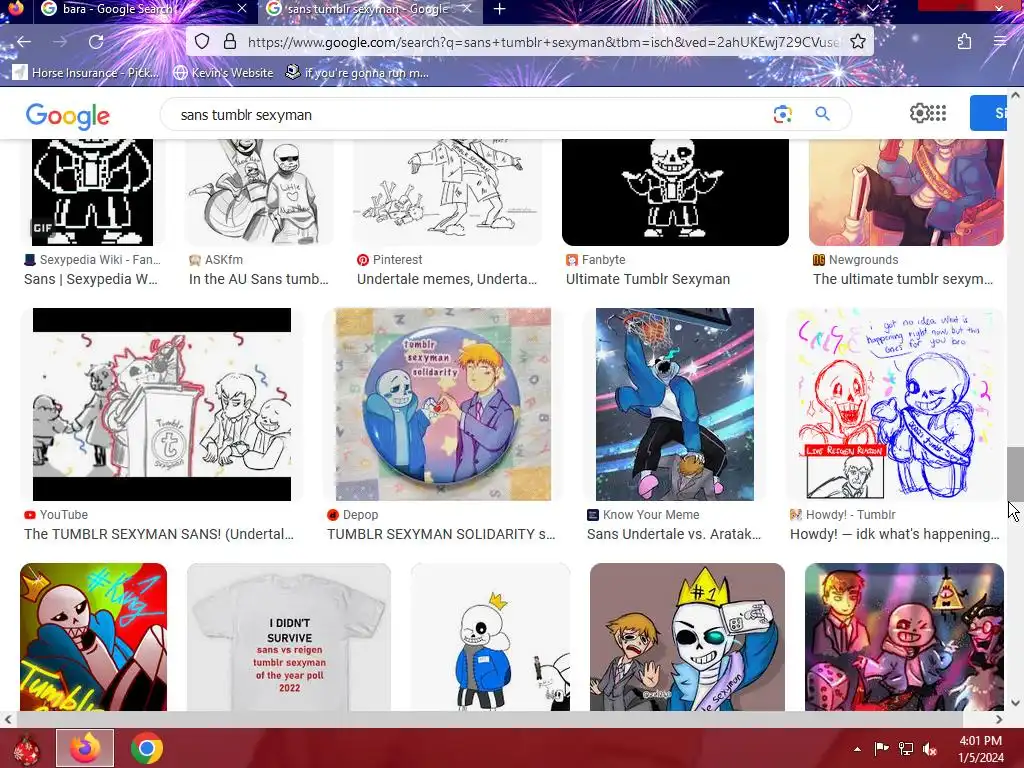The width and height of the screenshot is (1024, 768).
Task: Click the horizontal scrollbar right arrow
Action: (999, 719)
